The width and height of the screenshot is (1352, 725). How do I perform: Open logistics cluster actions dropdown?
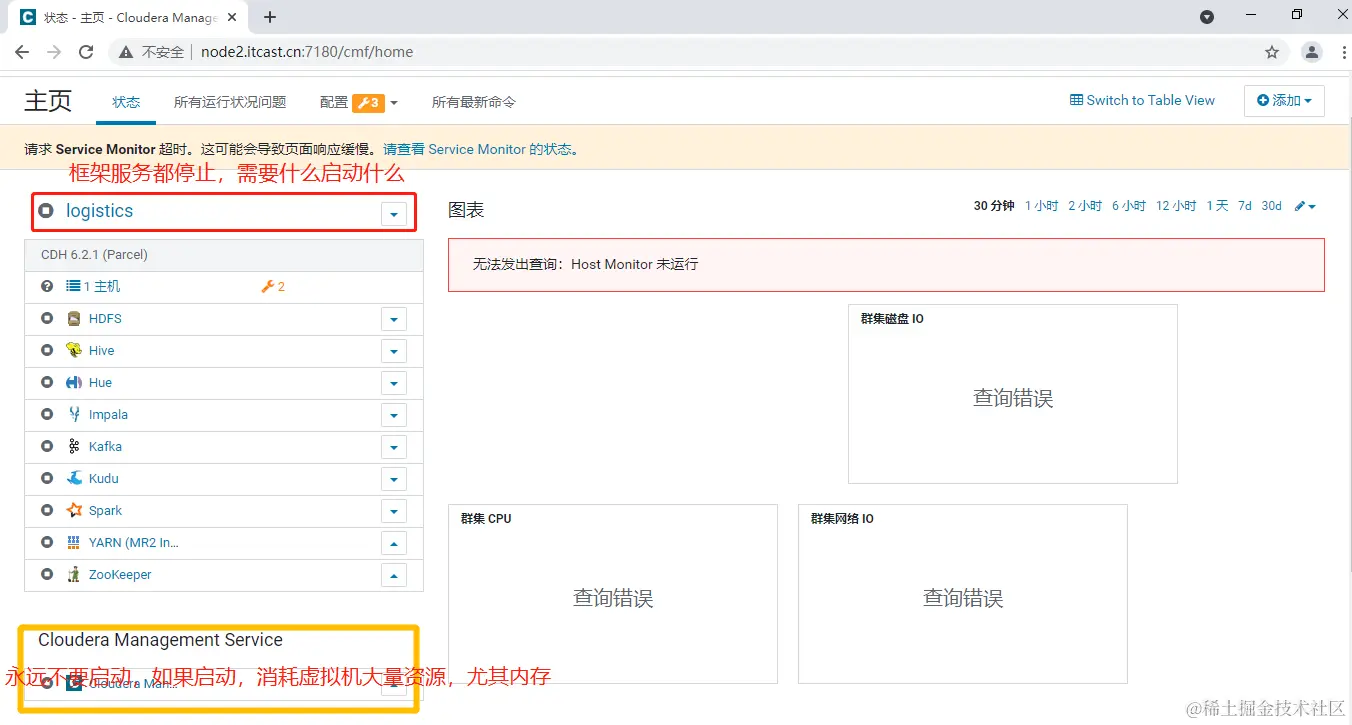tap(394, 214)
